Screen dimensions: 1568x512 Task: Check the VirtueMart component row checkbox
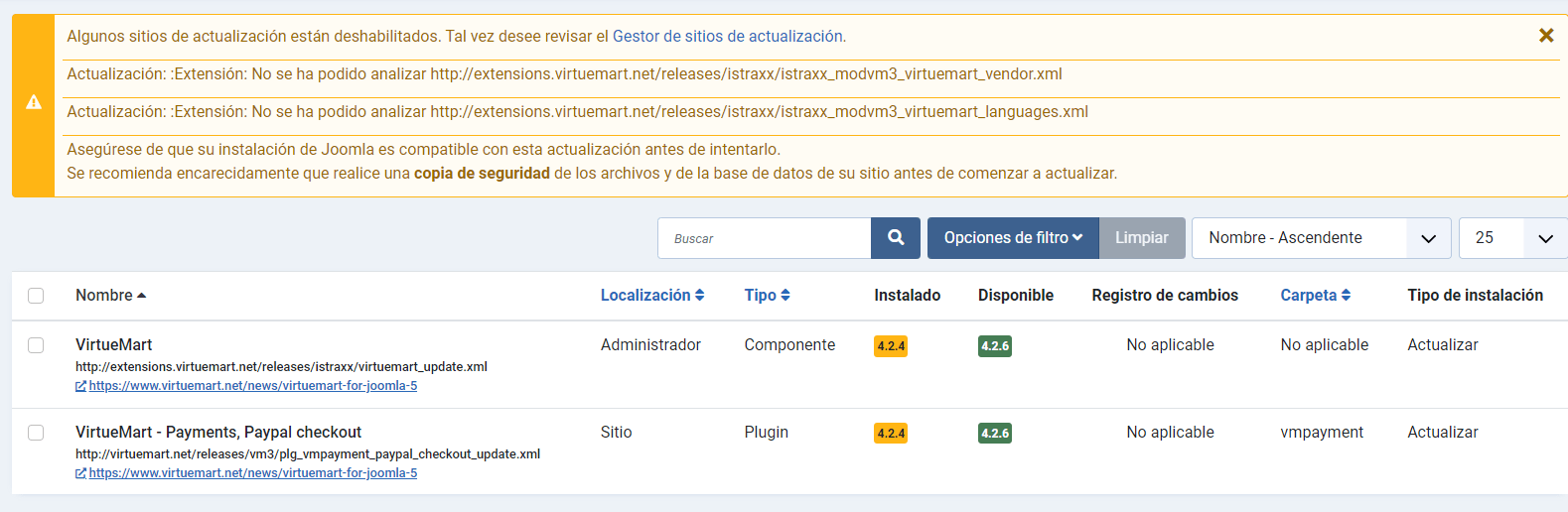coord(36,345)
